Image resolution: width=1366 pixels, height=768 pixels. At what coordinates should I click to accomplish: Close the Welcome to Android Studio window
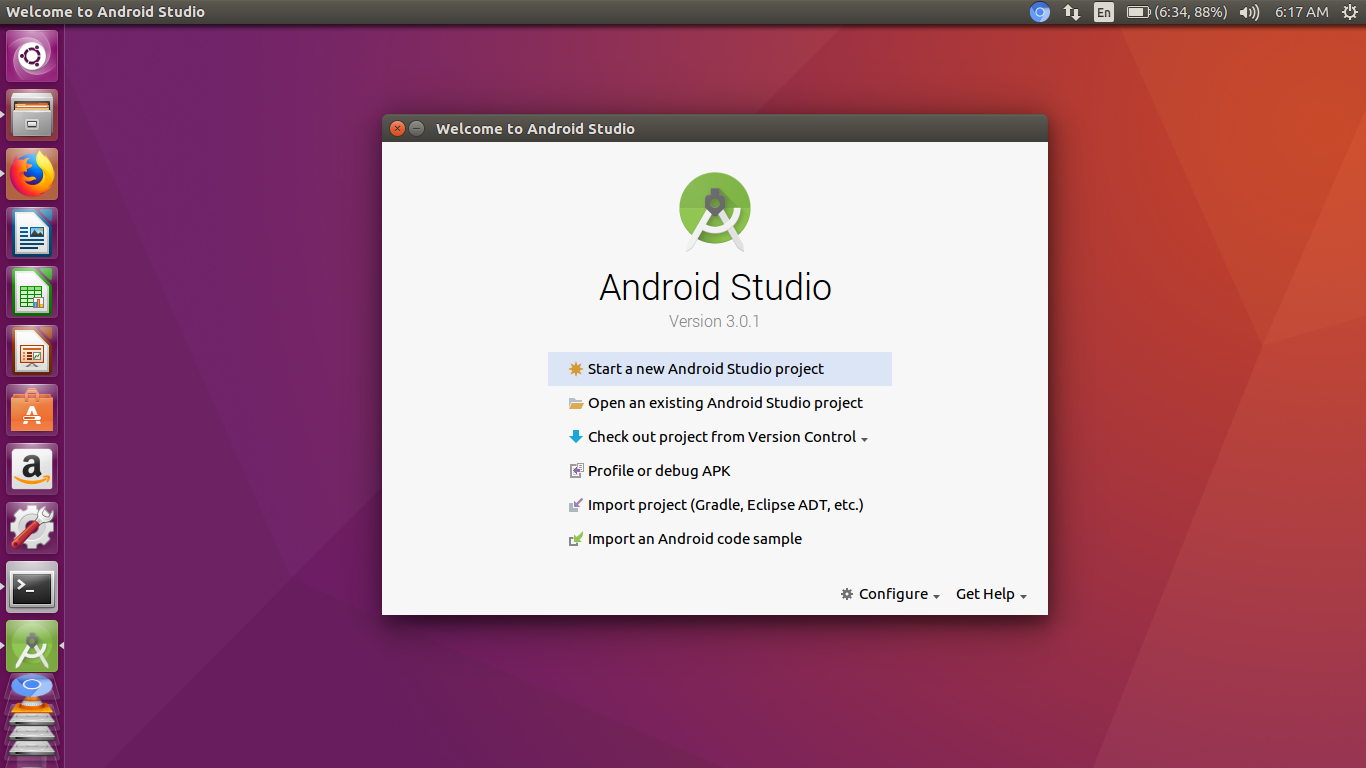pos(397,128)
